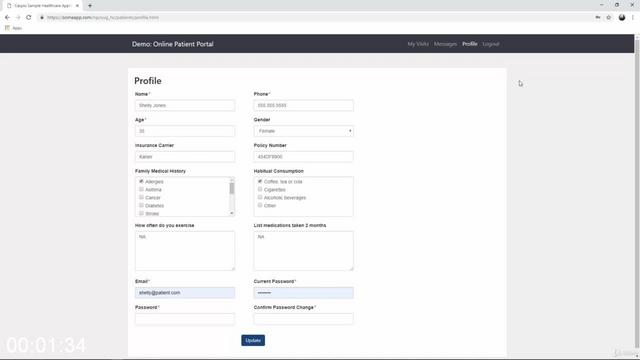Click the site lock icon in address bar
The image size is (640, 360).
click(42, 18)
